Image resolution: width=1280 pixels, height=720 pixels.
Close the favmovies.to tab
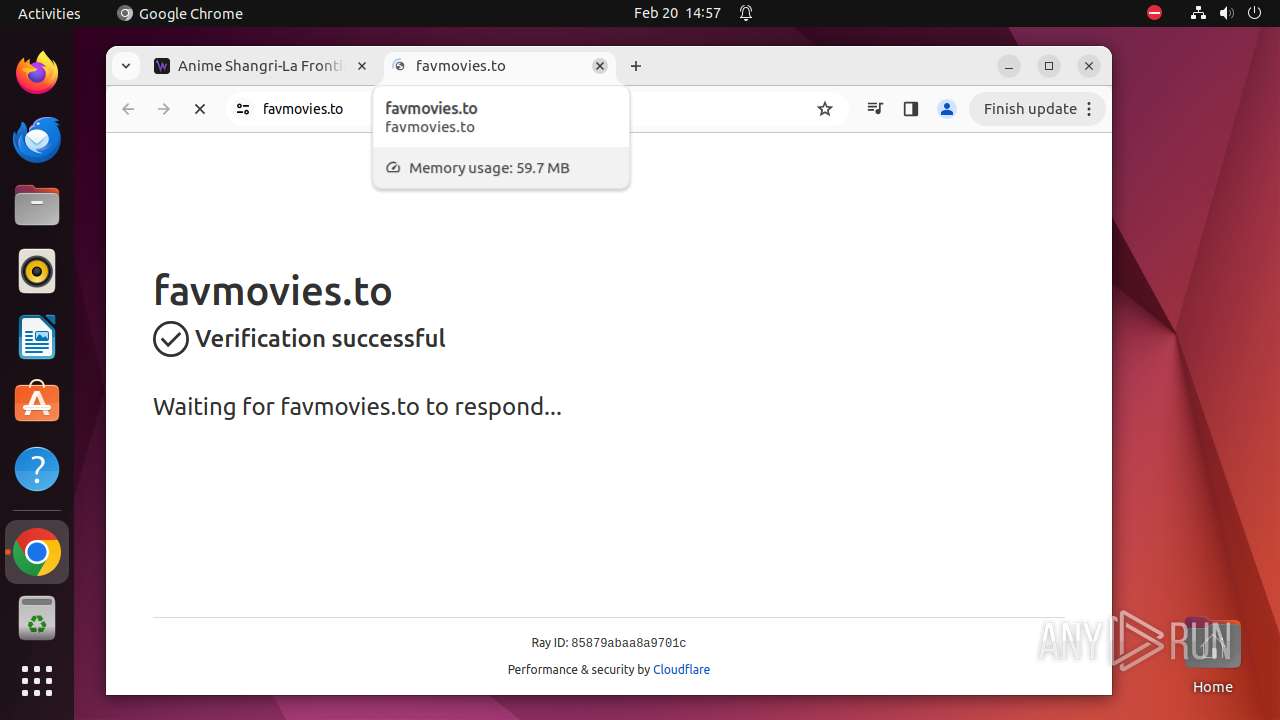coord(600,66)
